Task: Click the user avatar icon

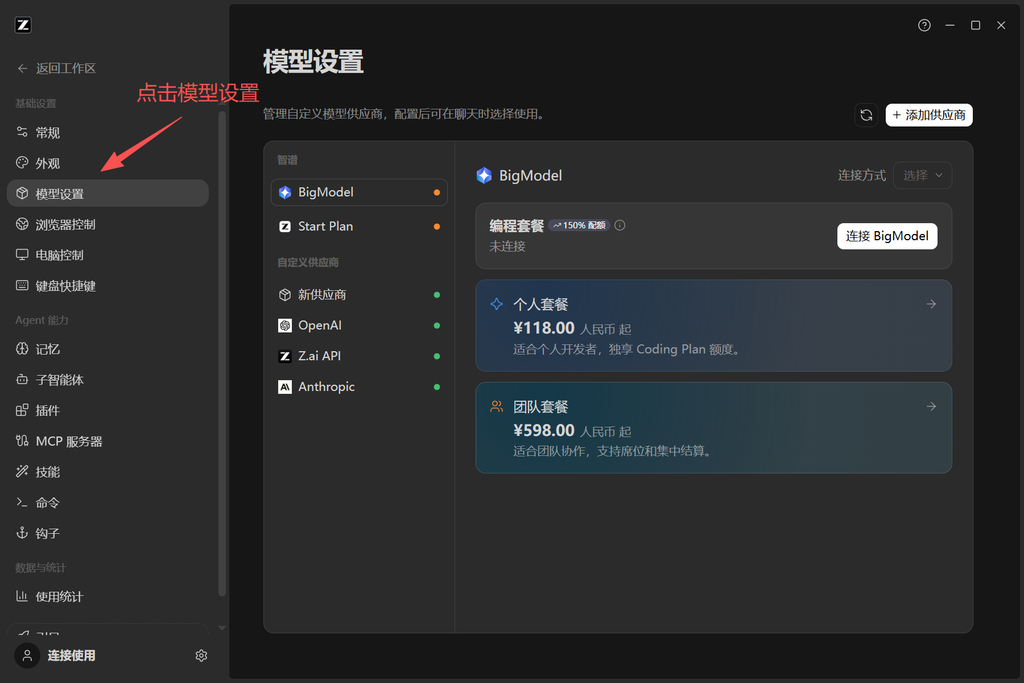Action: [27, 655]
